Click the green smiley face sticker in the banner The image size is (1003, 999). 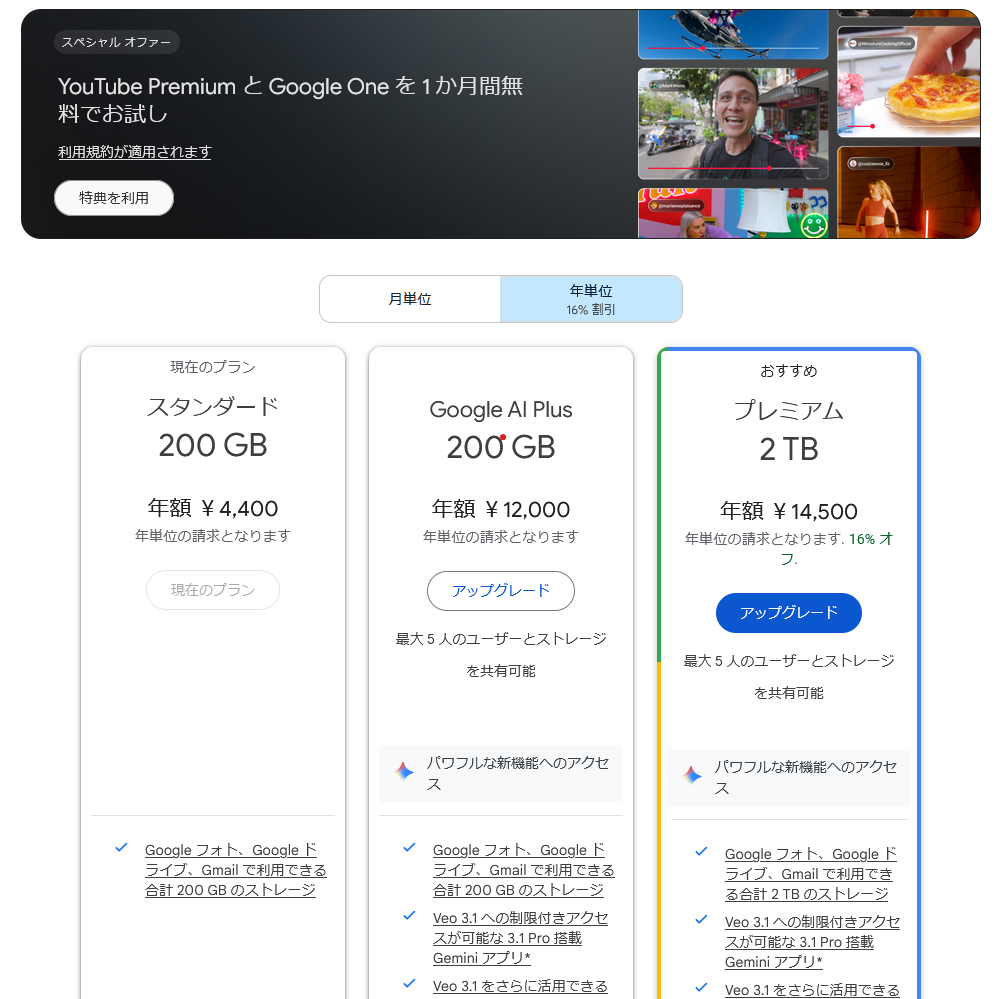pyautogui.click(x=814, y=225)
